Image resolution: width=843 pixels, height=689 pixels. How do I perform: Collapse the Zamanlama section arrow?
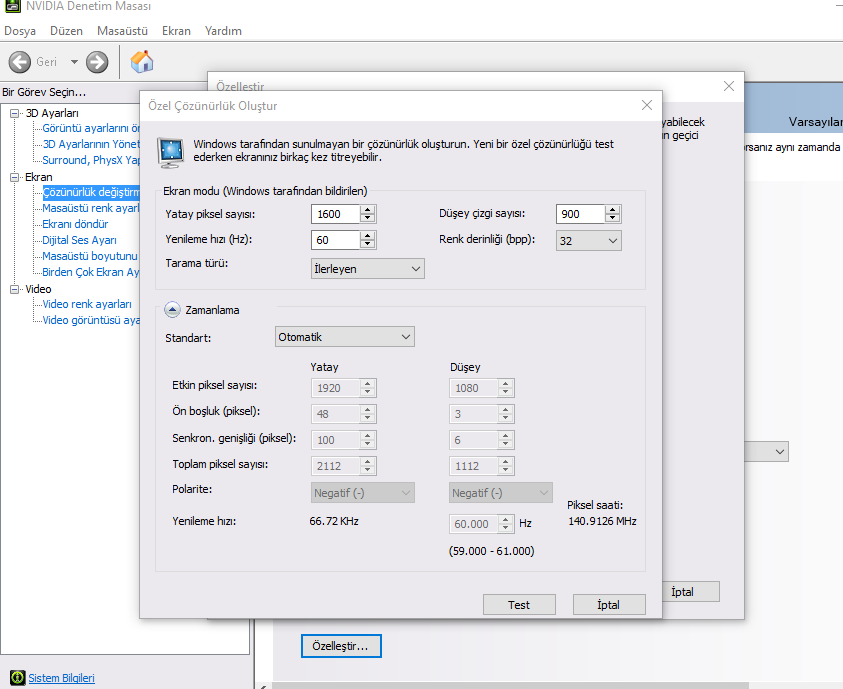[x=172, y=310]
